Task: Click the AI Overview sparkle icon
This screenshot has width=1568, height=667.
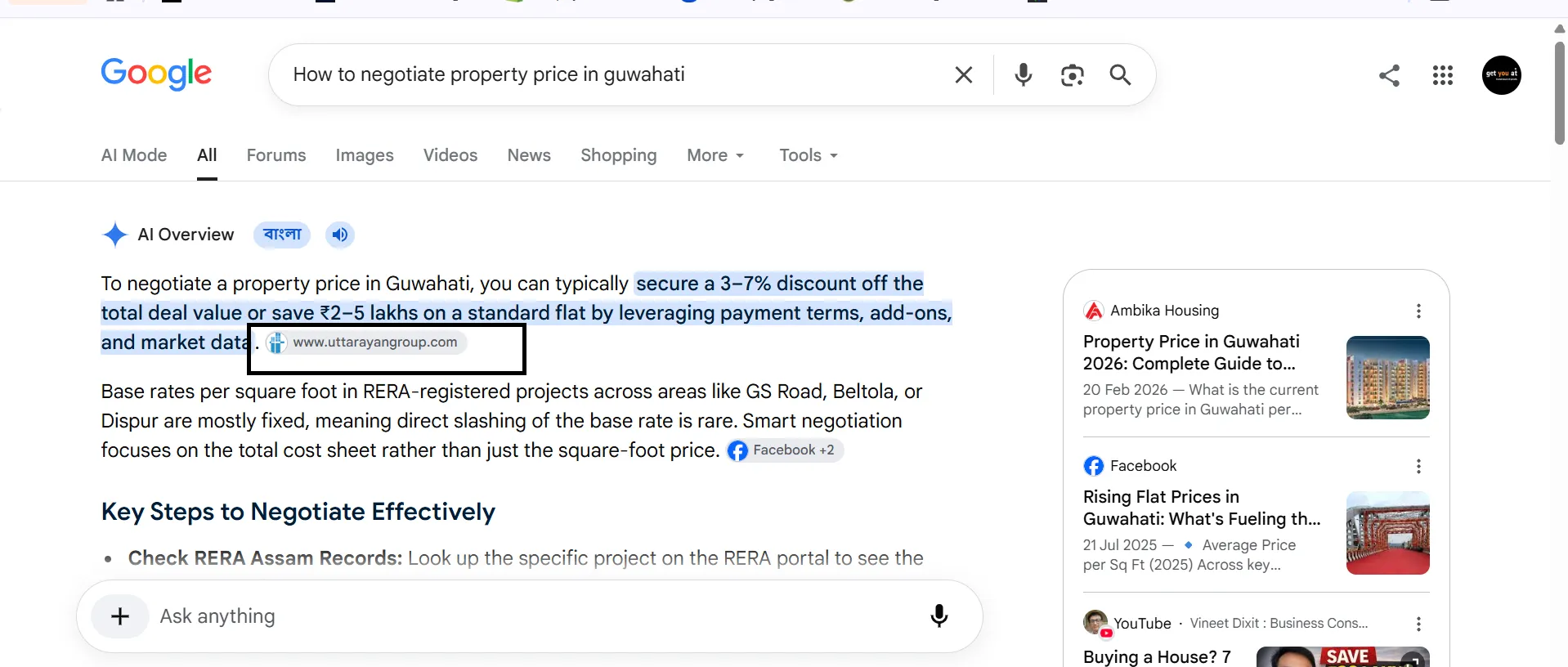Action: point(114,235)
